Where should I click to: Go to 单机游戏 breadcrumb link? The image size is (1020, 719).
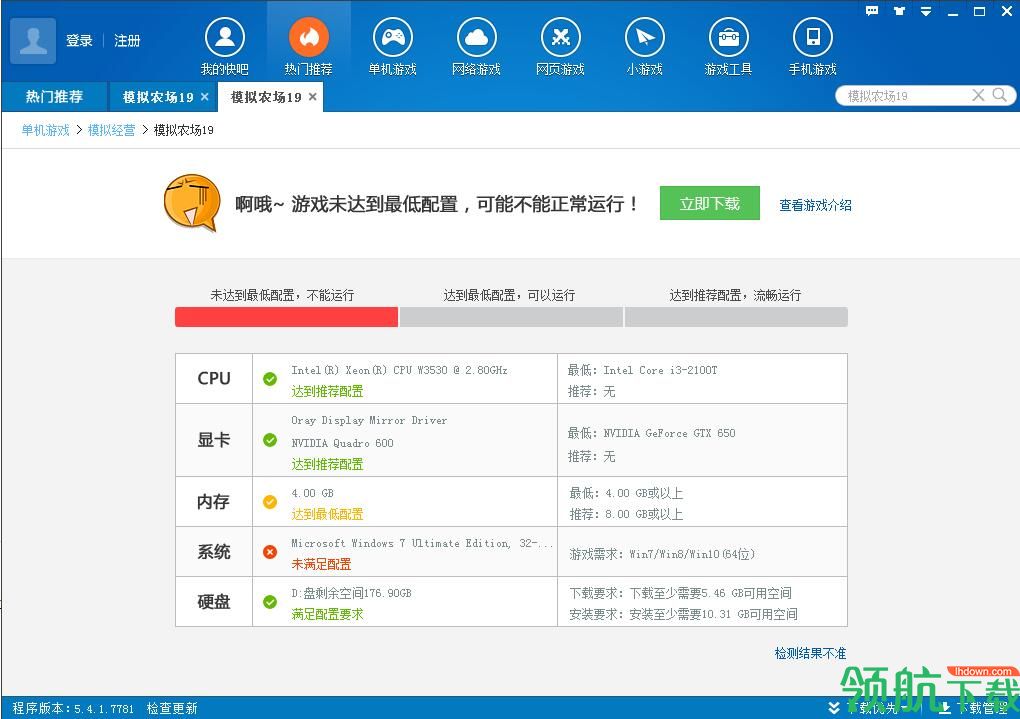[x=45, y=130]
